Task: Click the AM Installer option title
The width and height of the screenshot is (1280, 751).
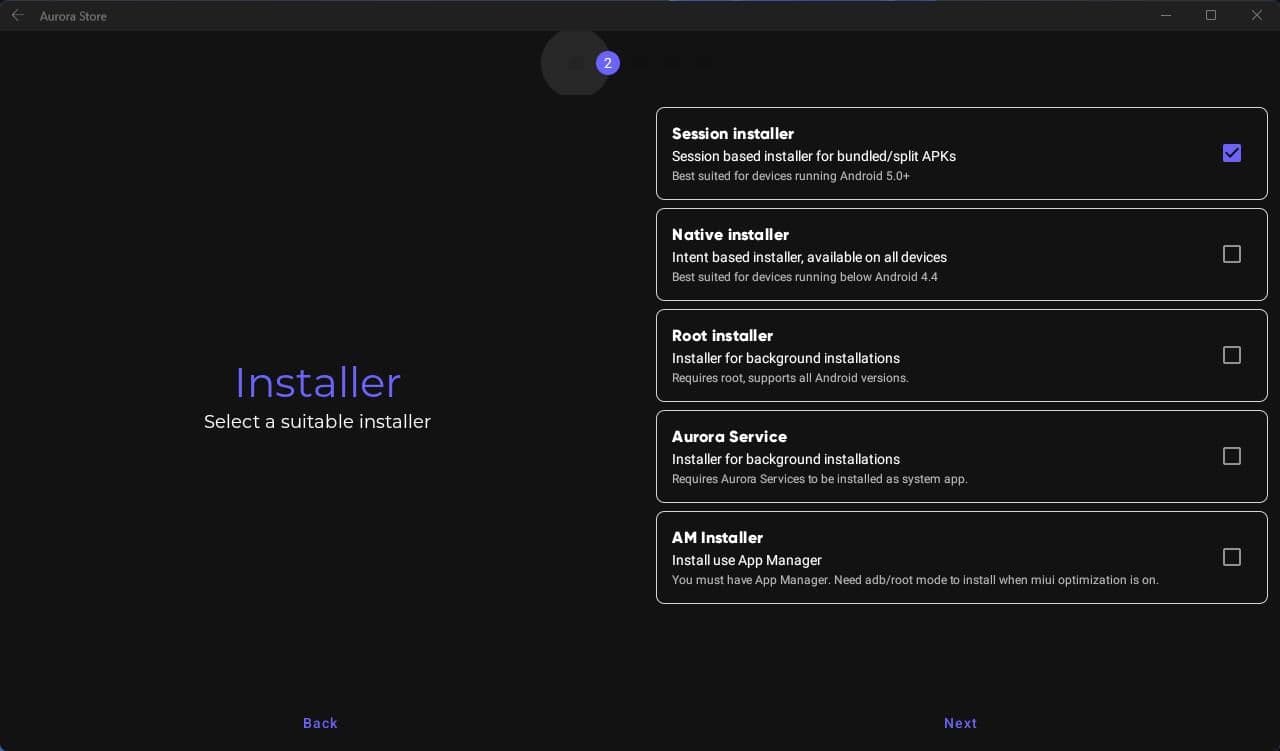Action: 717,537
